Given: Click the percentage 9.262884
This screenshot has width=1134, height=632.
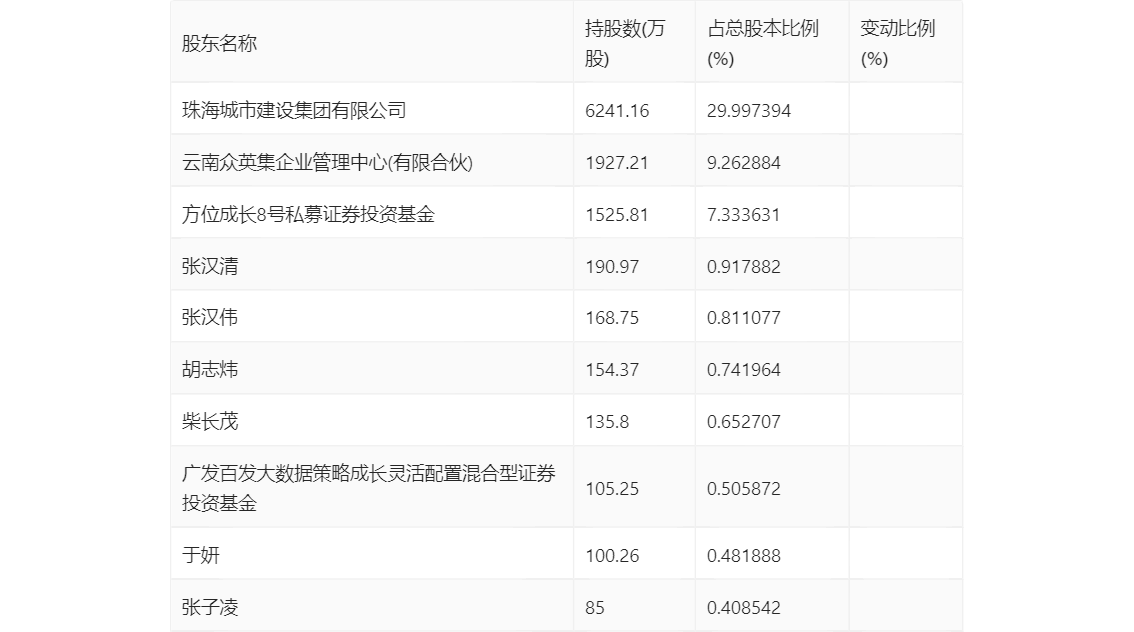Looking at the screenshot, I should [x=743, y=163].
